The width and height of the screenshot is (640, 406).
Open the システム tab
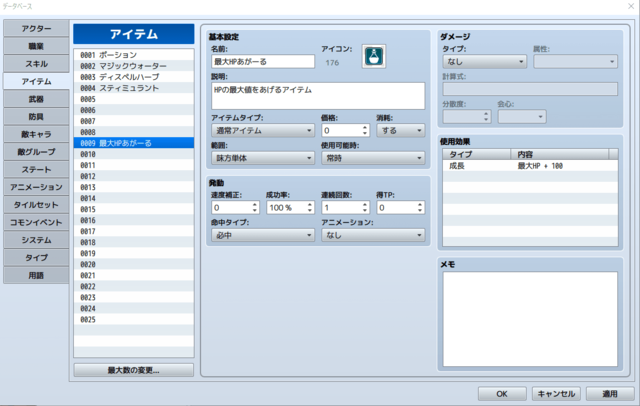point(36,240)
